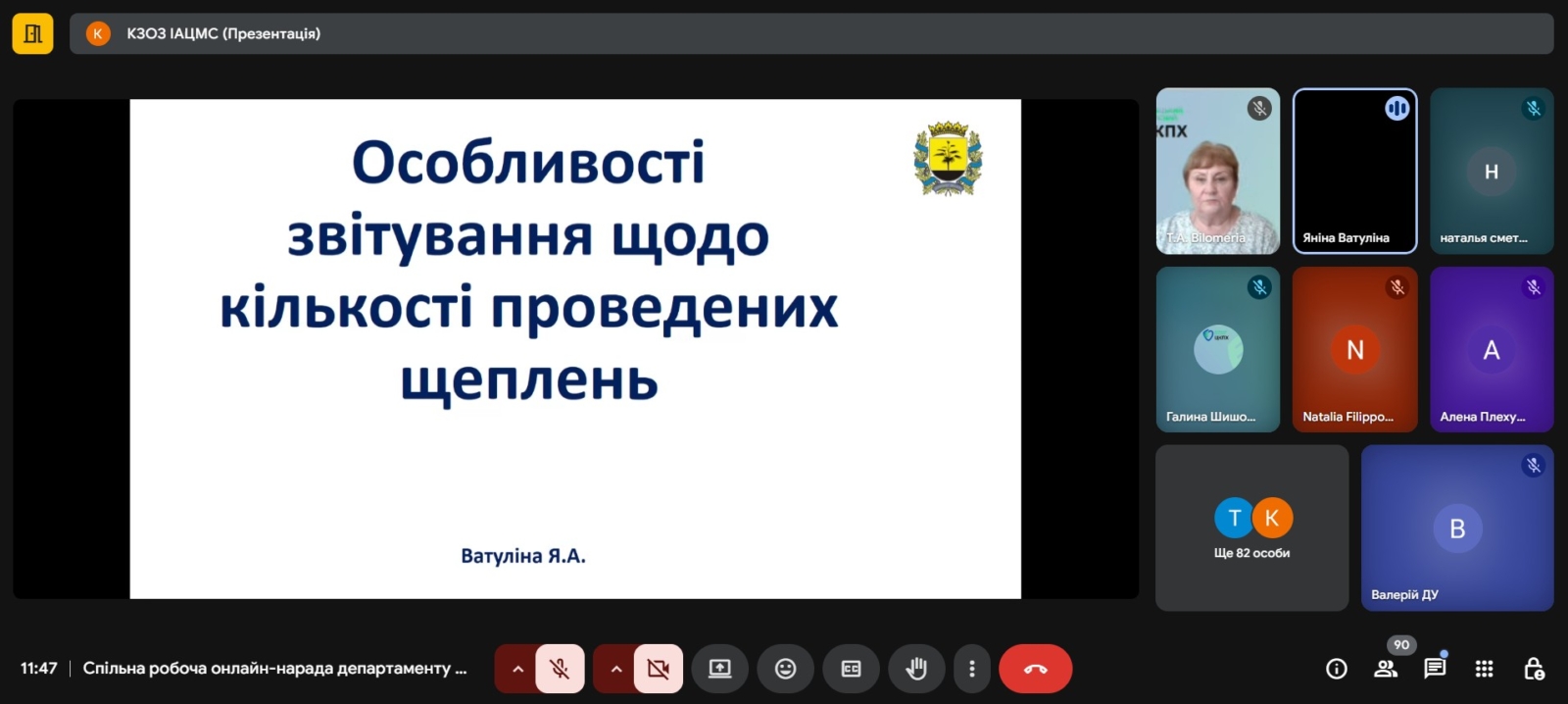Expand video settings chevron beside camera
The image size is (1568, 704).
[615, 669]
